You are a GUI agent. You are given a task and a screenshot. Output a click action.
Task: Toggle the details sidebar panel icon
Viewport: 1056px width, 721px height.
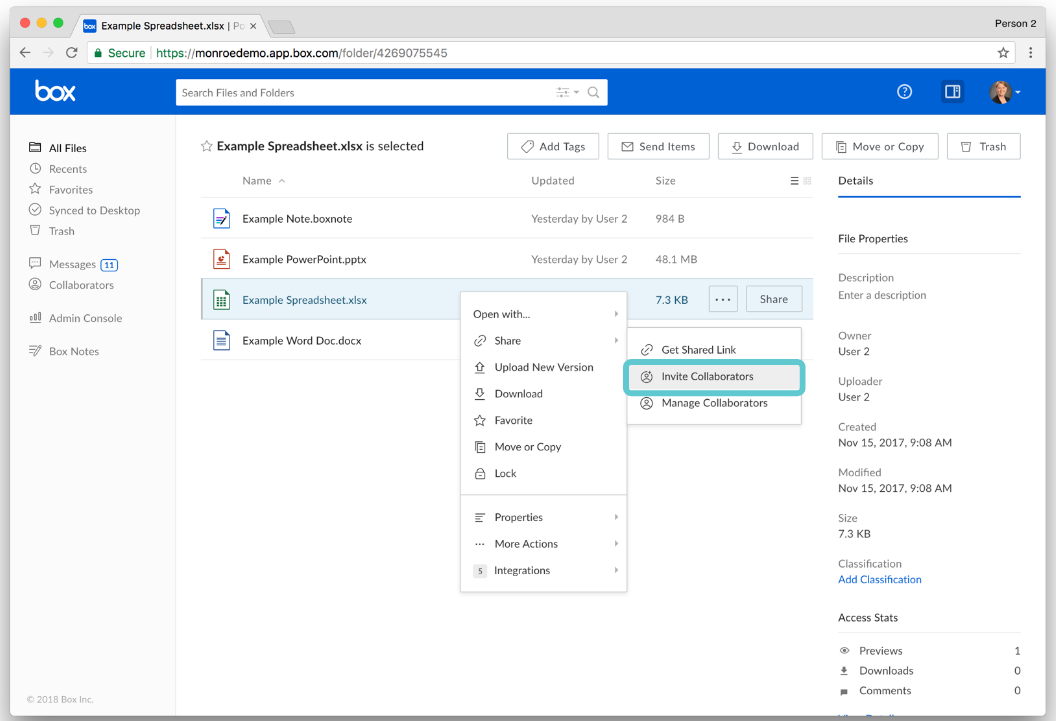[x=952, y=92]
